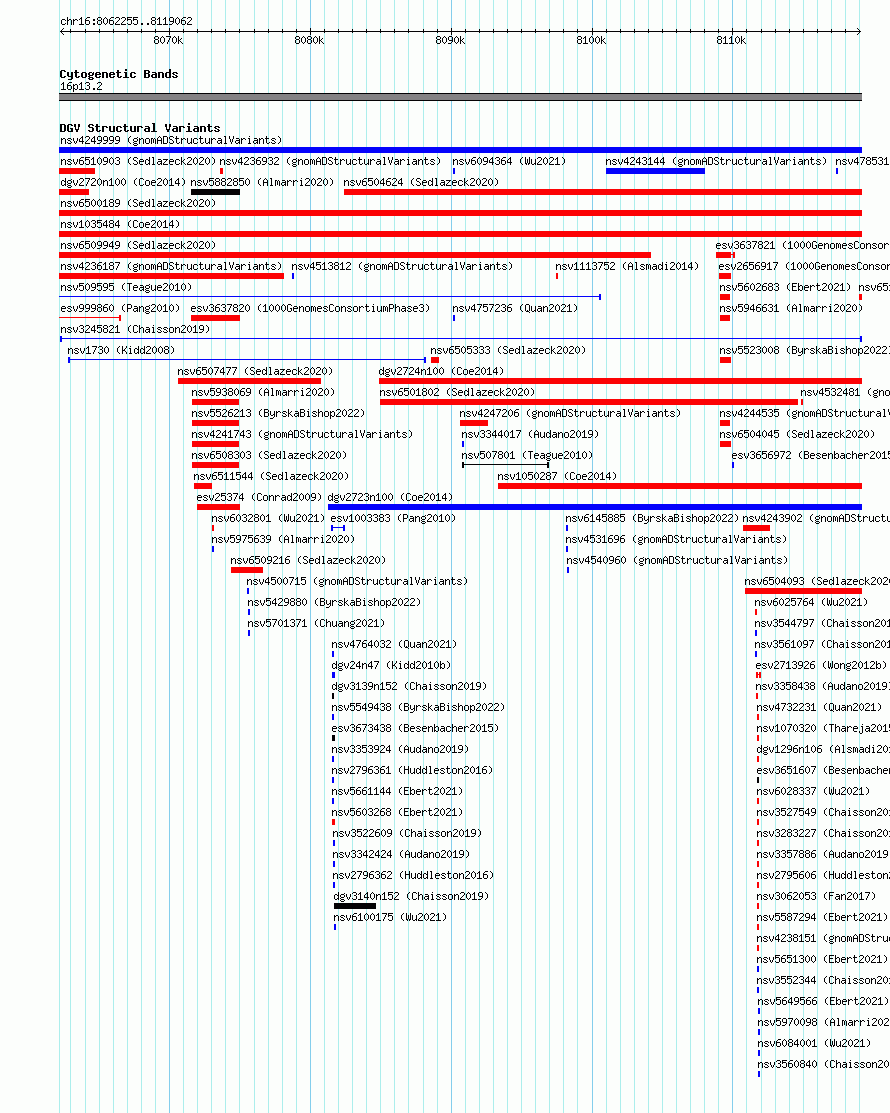Click dgv3139n152 Chaisson2019 label
The height and width of the screenshot is (1113, 890).
tap(410, 686)
